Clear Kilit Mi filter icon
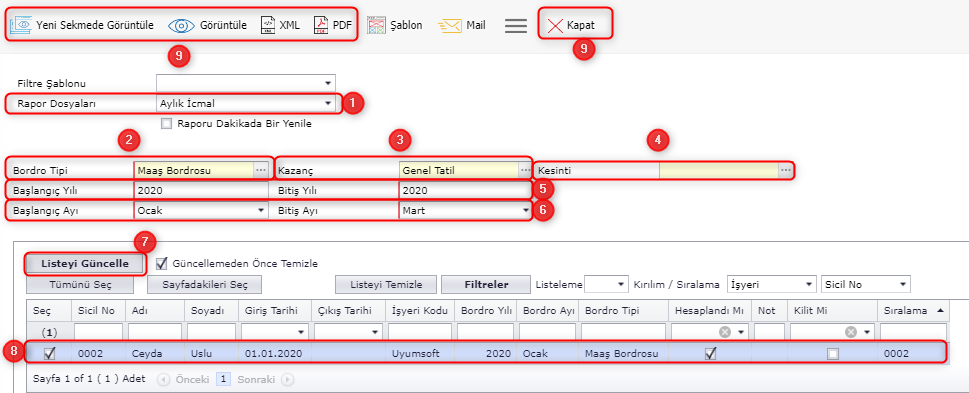Image resolution: width=969 pixels, height=393 pixels. pos(851,332)
